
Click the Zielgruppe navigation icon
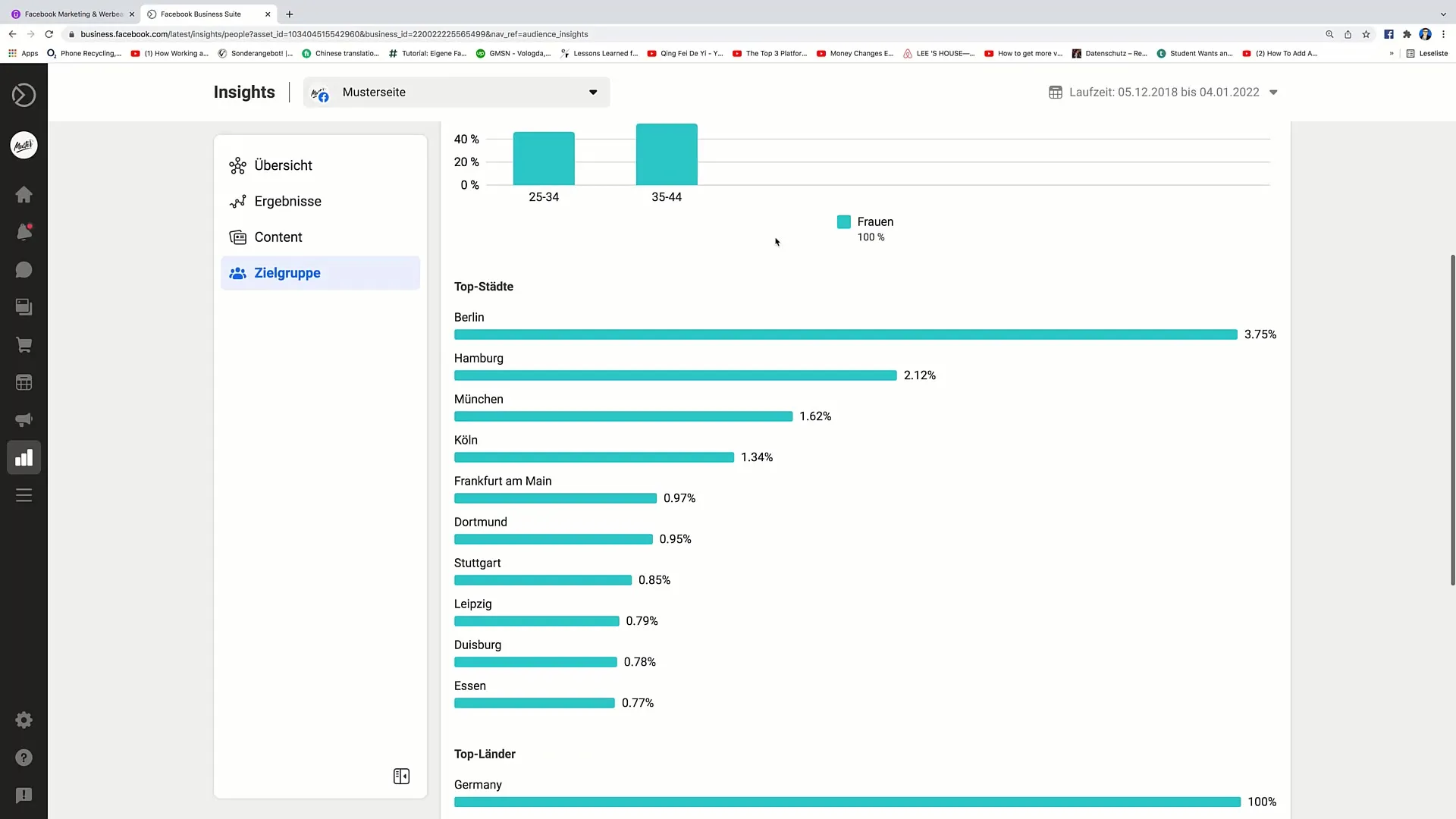(x=238, y=273)
